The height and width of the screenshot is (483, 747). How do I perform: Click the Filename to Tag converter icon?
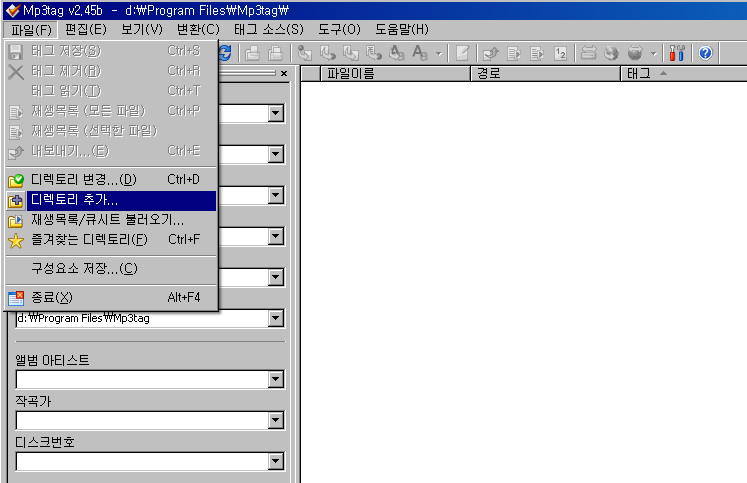pos(328,53)
